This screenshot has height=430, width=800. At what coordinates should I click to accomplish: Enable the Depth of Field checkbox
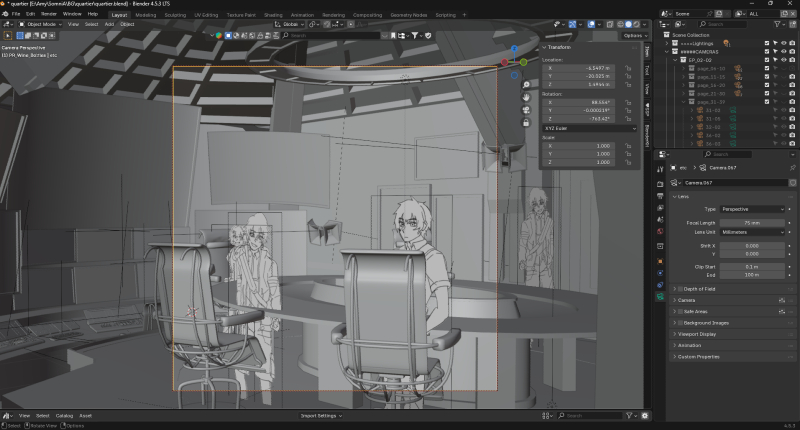click(x=683, y=288)
